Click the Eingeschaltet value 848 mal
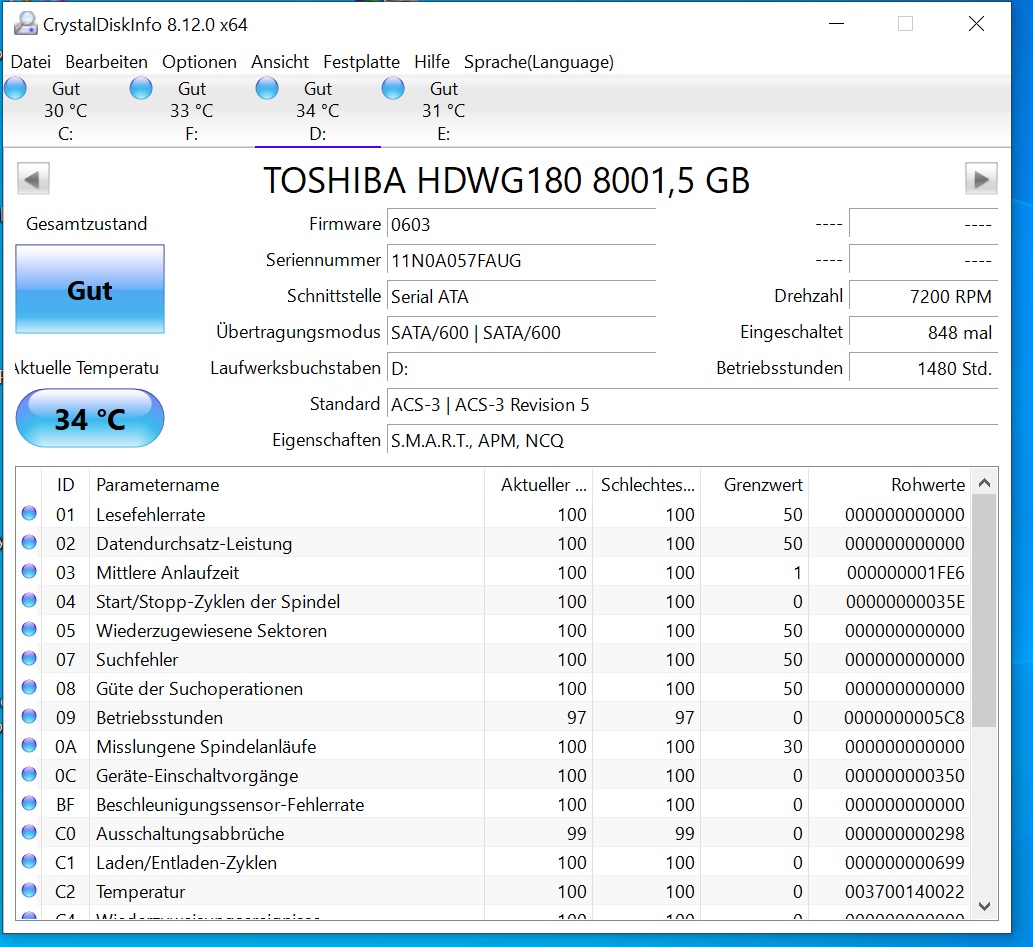 [924, 333]
